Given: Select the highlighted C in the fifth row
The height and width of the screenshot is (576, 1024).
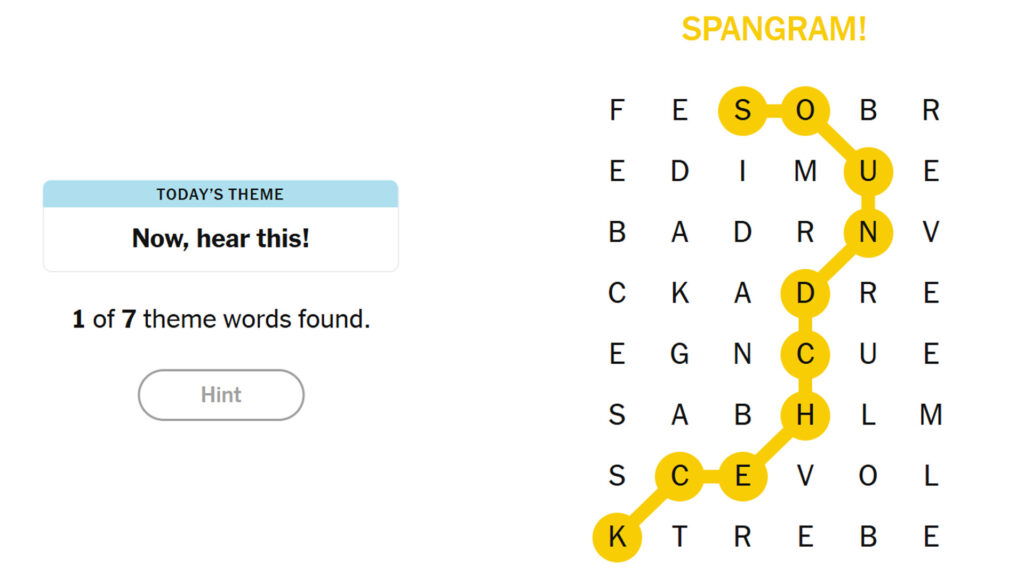Looking at the screenshot, I should point(805,355).
